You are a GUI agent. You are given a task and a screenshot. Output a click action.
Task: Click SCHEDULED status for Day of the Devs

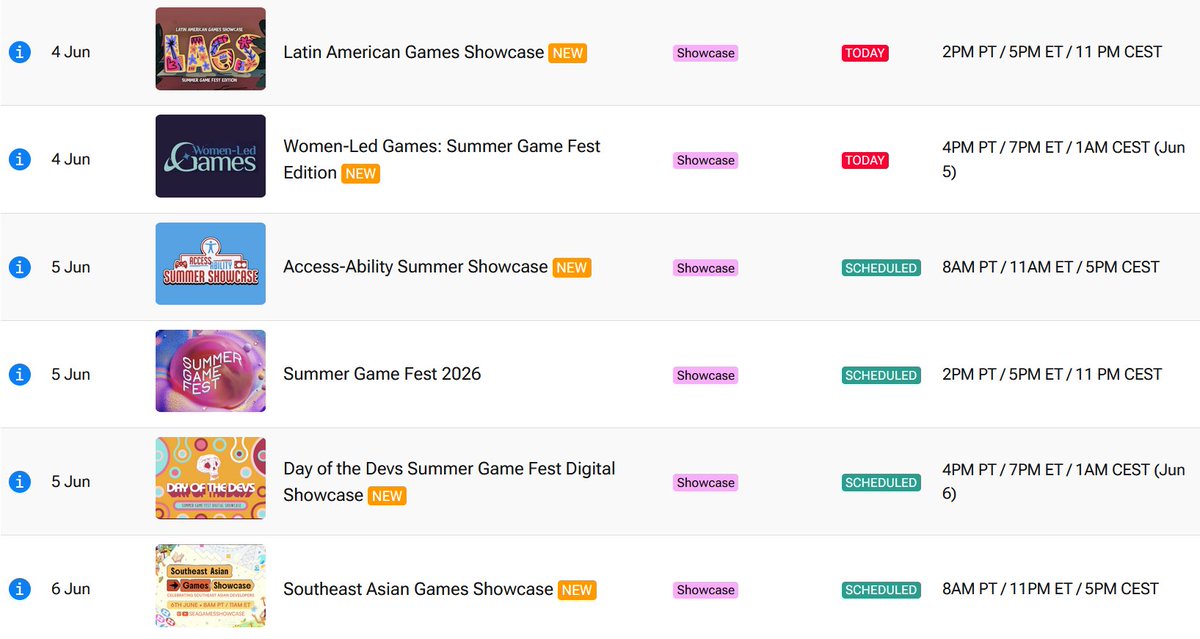[x=881, y=482]
